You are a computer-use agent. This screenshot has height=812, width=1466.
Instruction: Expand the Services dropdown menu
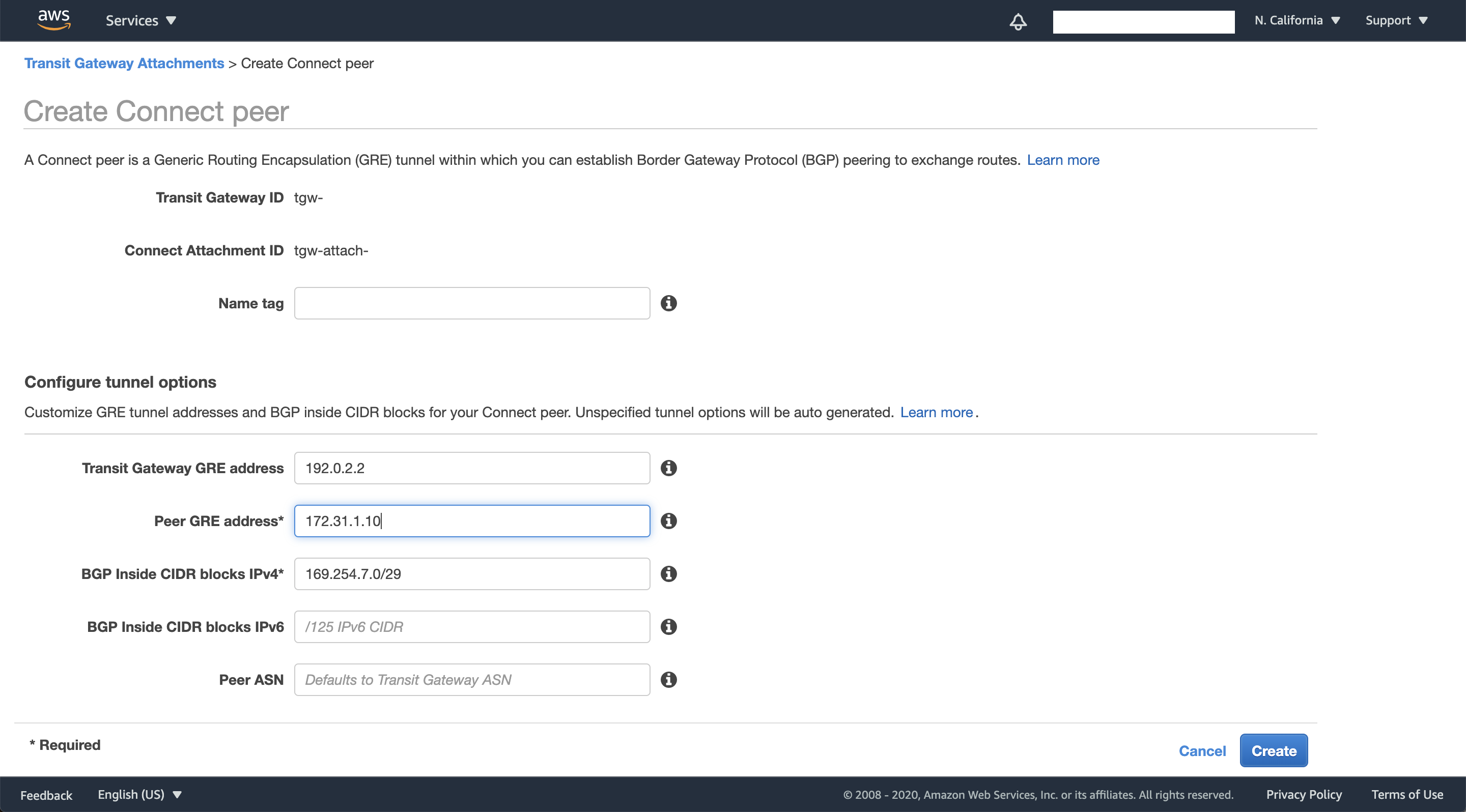[x=140, y=20]
